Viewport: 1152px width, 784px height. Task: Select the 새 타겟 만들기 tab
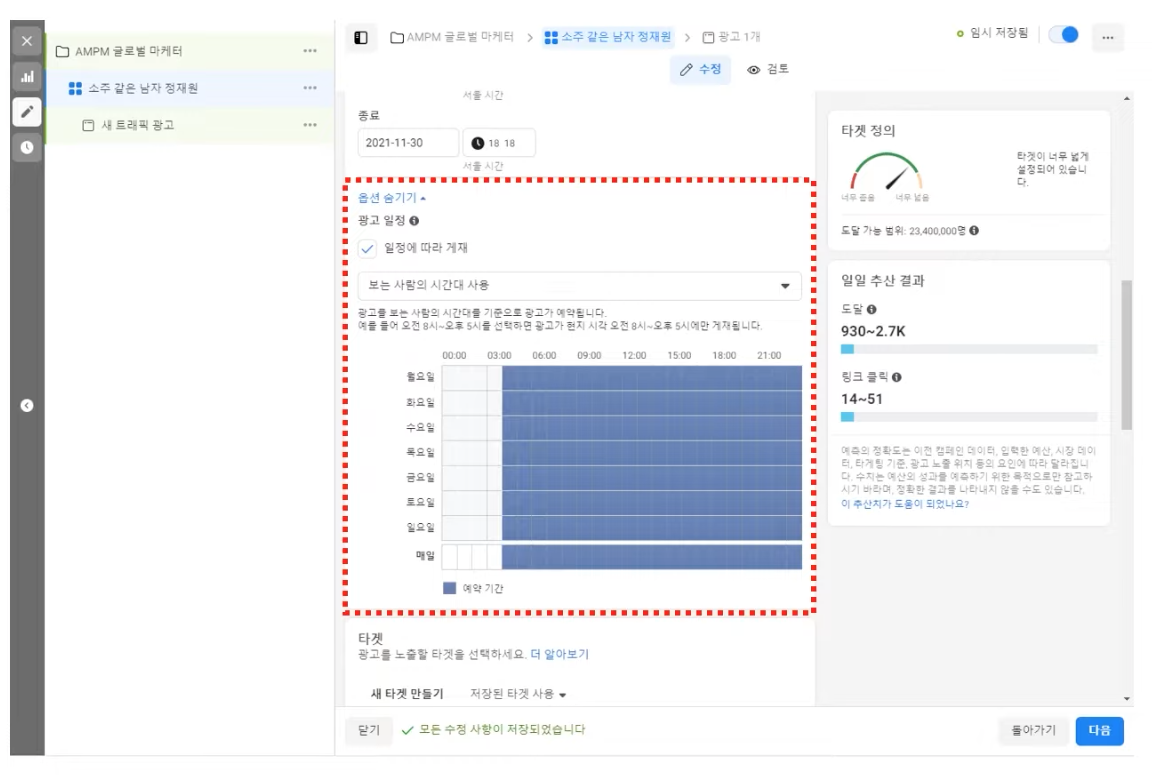click(x=407, y=694)
